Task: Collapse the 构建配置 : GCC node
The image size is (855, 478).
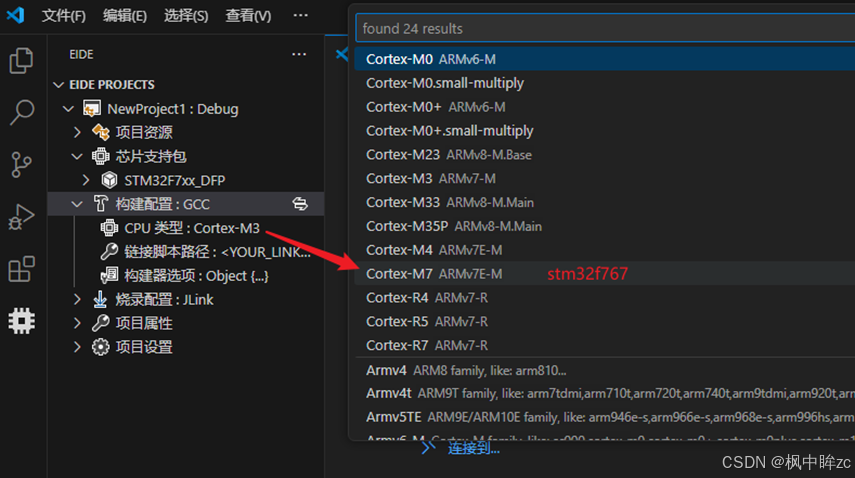Action: (x=77, y=204)
